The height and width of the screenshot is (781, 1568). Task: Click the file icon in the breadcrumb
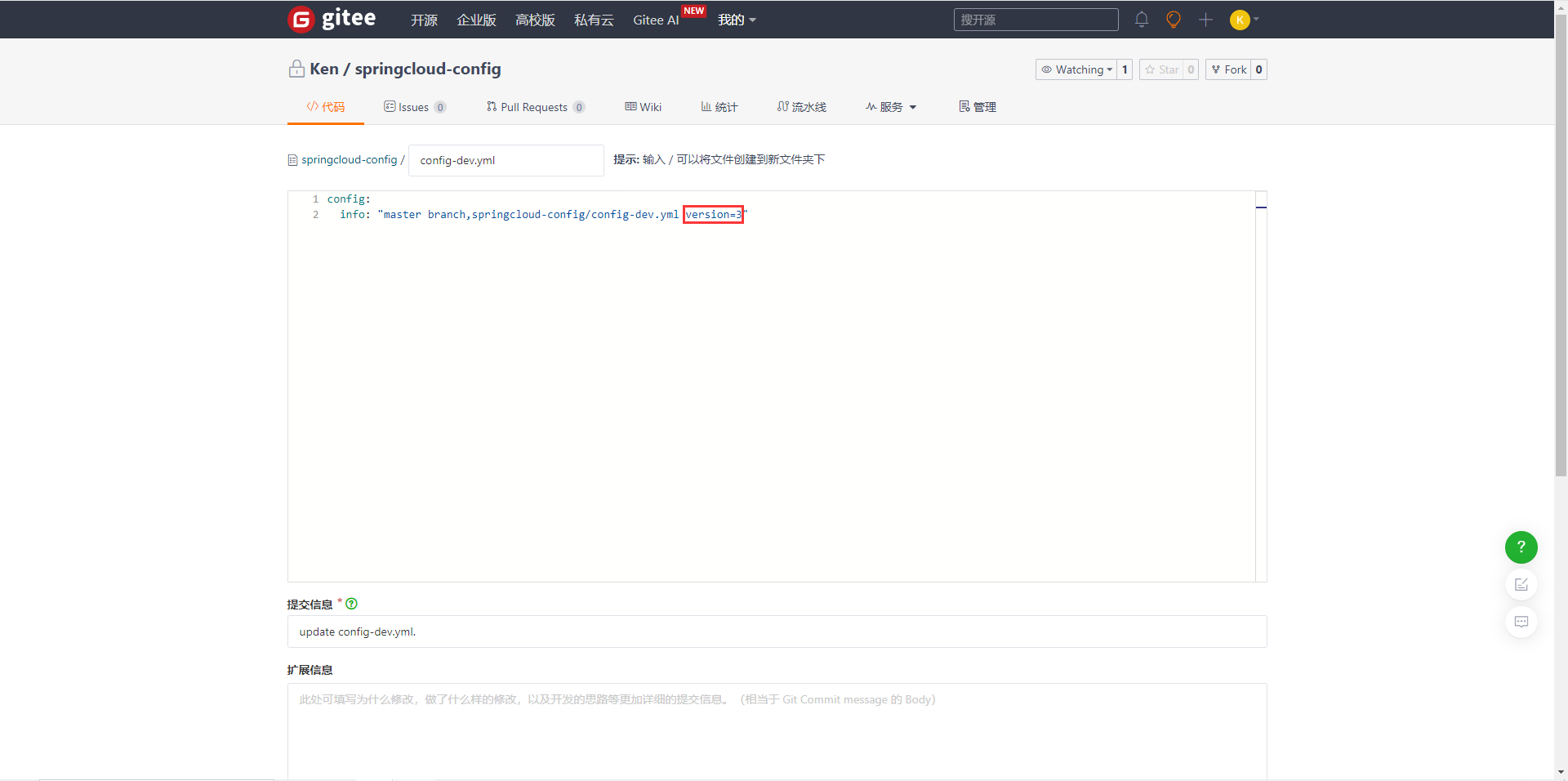[x=292, y=159]
